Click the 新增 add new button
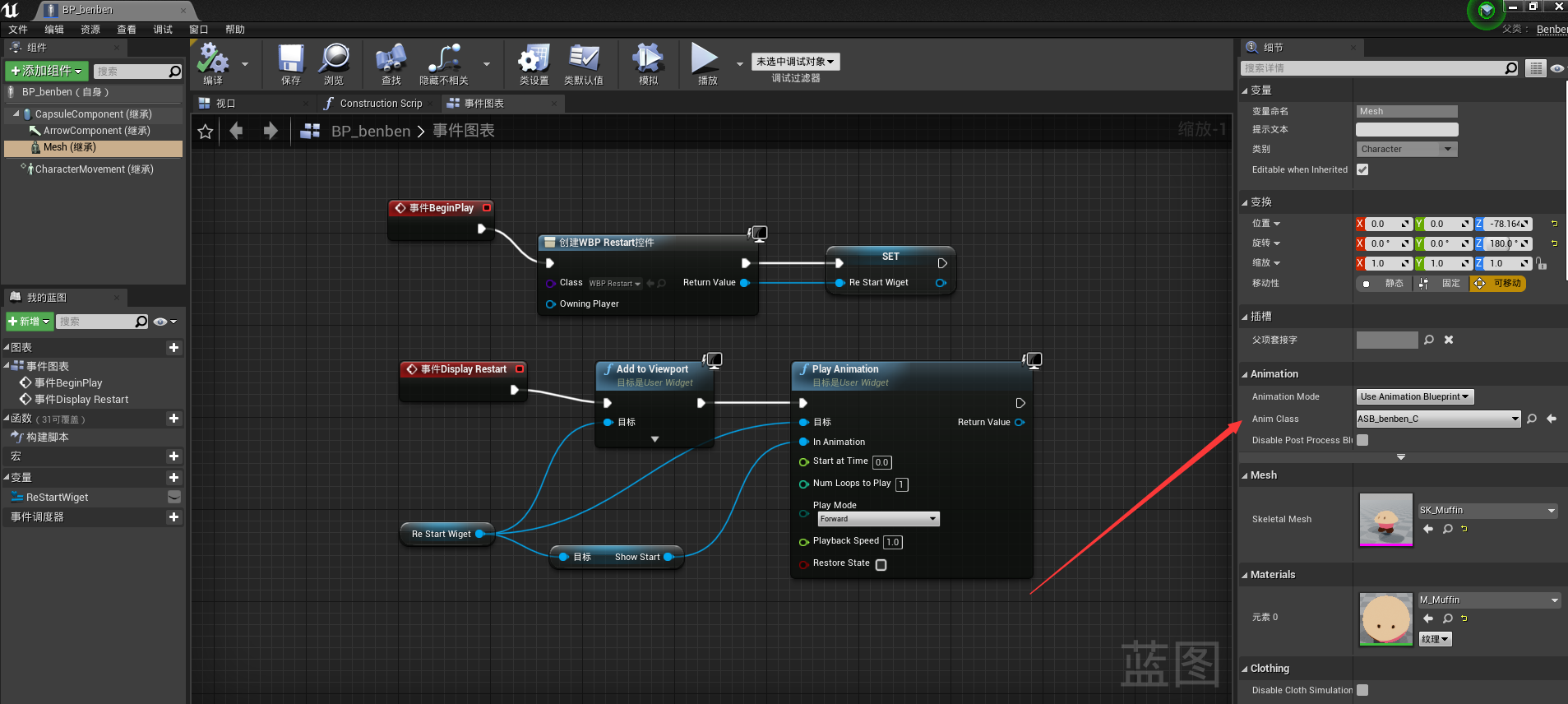The image size is (1568, 704). tap(29, 322)
